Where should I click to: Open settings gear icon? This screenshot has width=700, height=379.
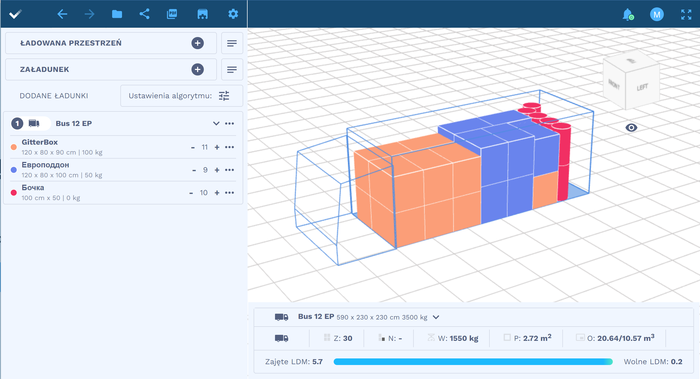coord(233,14)
